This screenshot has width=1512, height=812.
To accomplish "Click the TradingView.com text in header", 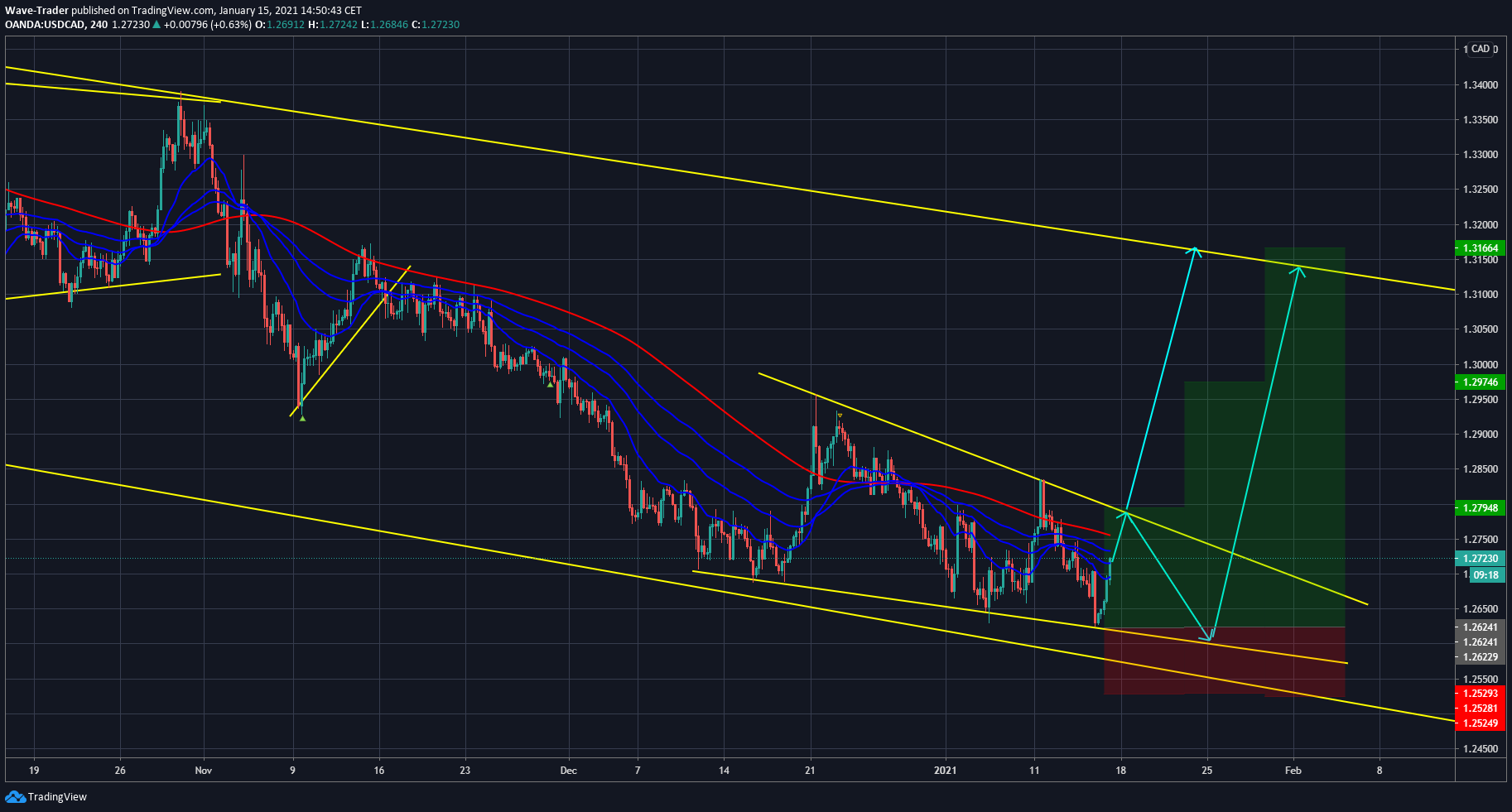I will pos(173,11).
